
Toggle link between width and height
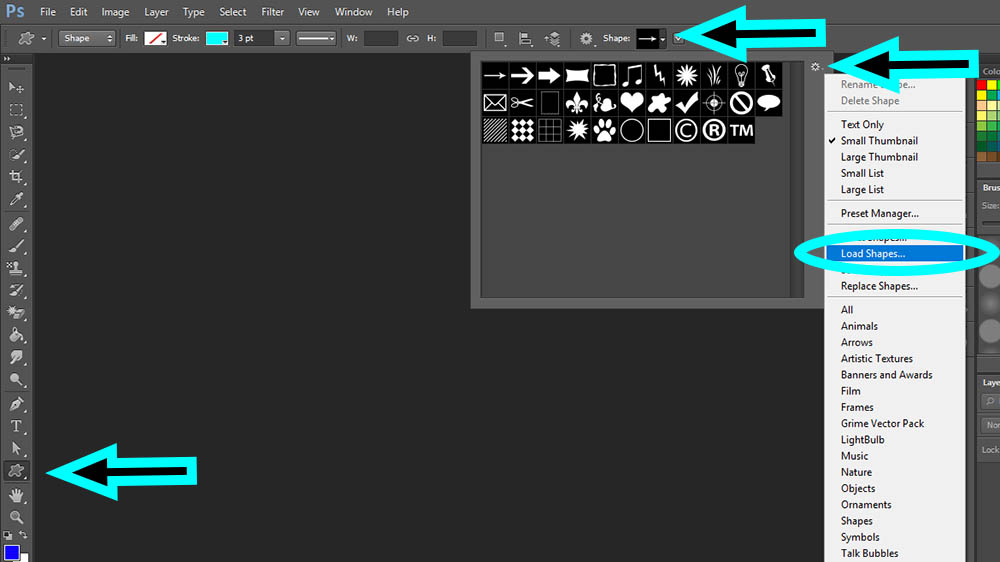(413, 38)
